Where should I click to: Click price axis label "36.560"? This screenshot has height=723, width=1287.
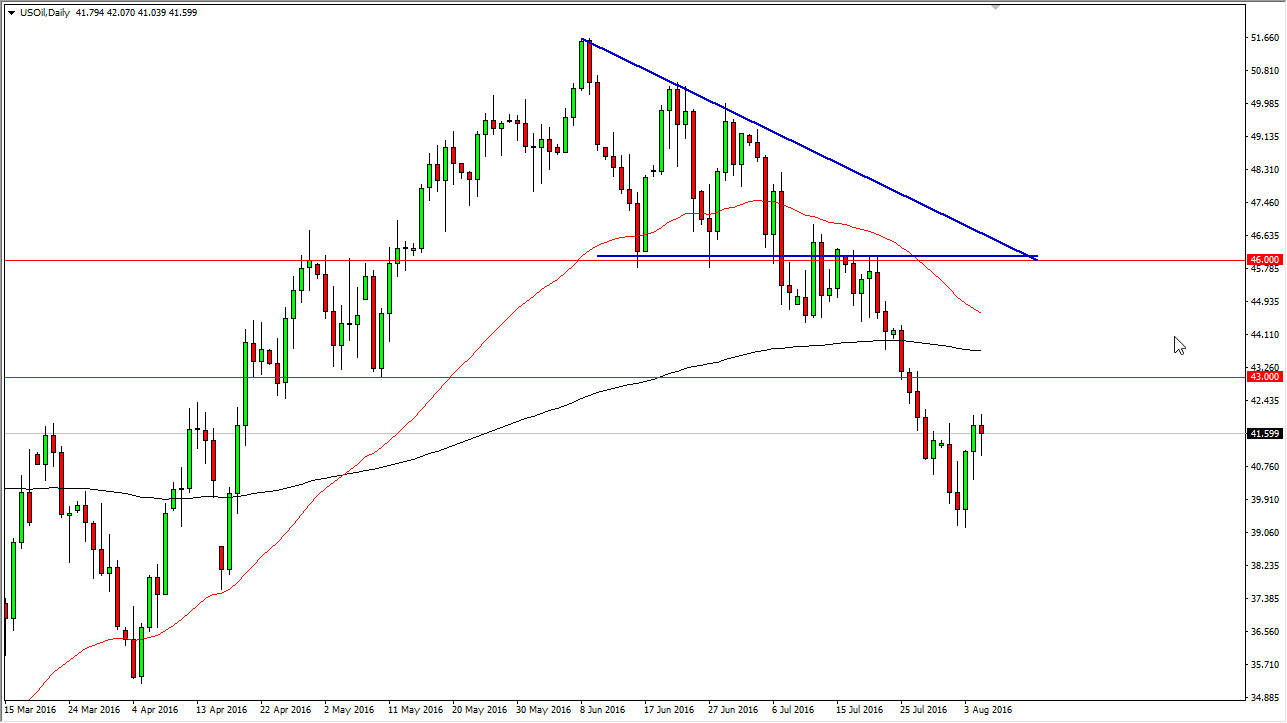(x=1265, y=631)
